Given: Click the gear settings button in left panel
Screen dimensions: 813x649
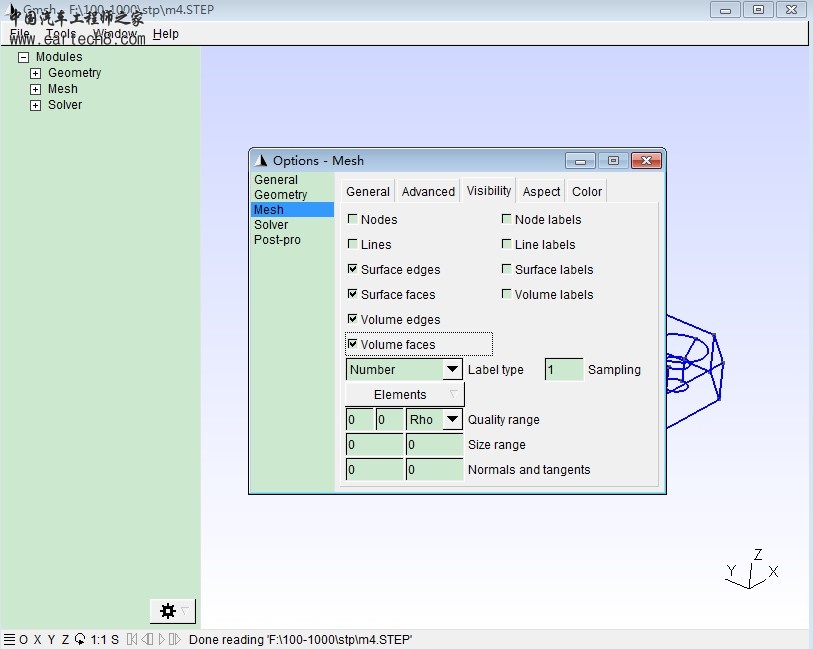Looking at the screenshot, I should coord(168,611).
